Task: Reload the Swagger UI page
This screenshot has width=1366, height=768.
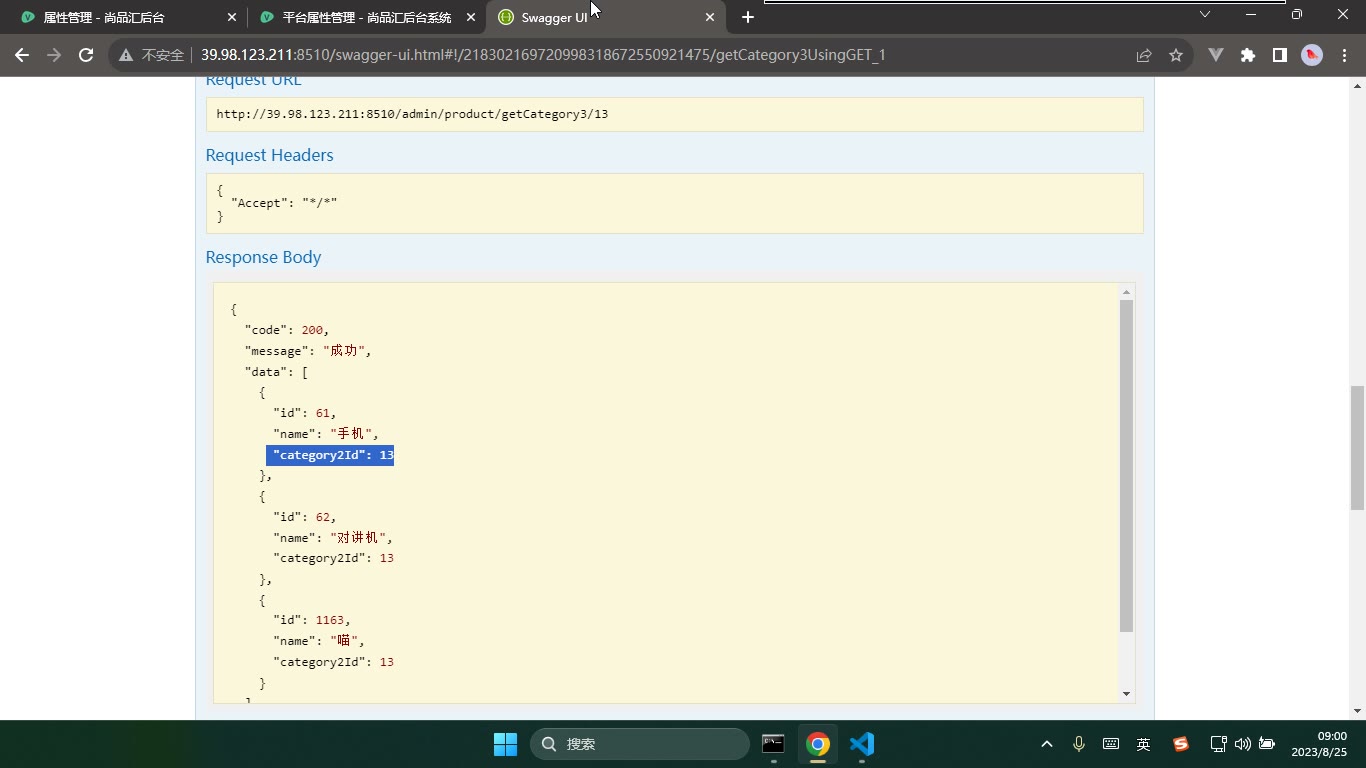Action: click(86, 55)
